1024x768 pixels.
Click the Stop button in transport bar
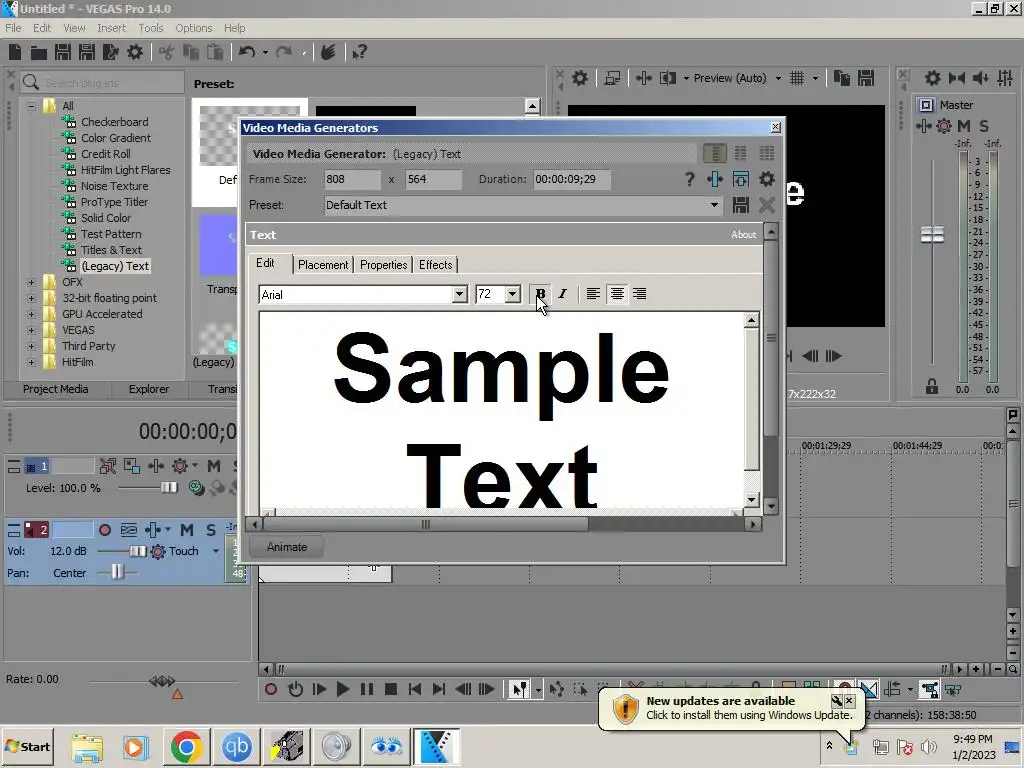point(391,689)
